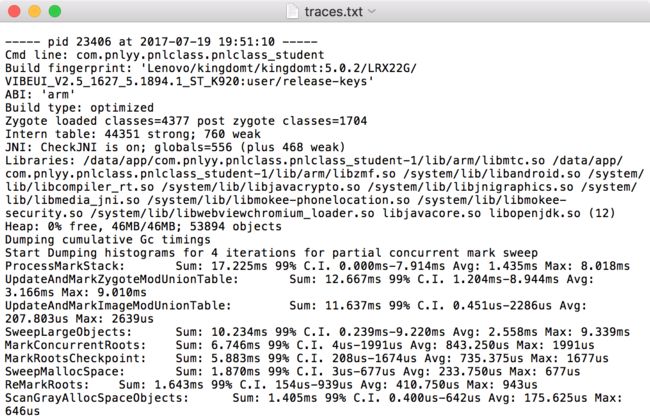Click the ProcessMarkStack line
The width and height of the screenshot is (650, 418).
pos(317,266)
